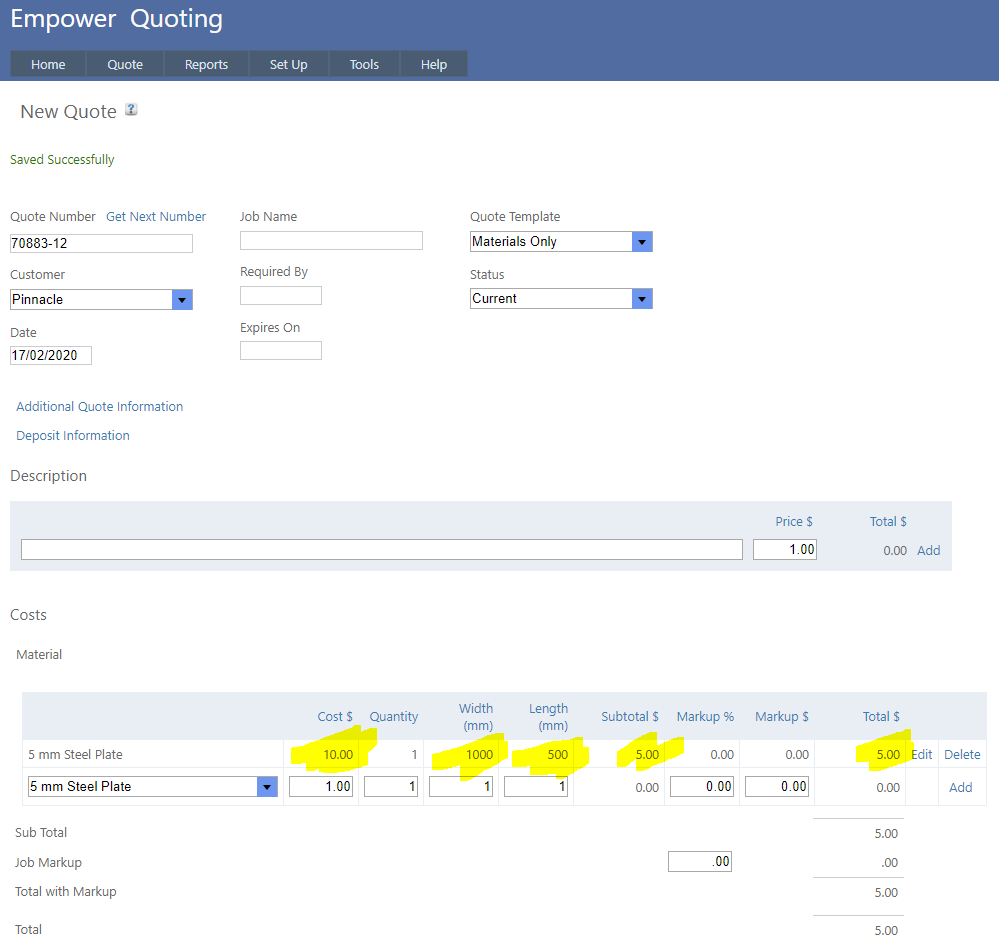Open the Home menu
Image resolution: width=999 pixels, height=950 pixels.
pos(48,64)
